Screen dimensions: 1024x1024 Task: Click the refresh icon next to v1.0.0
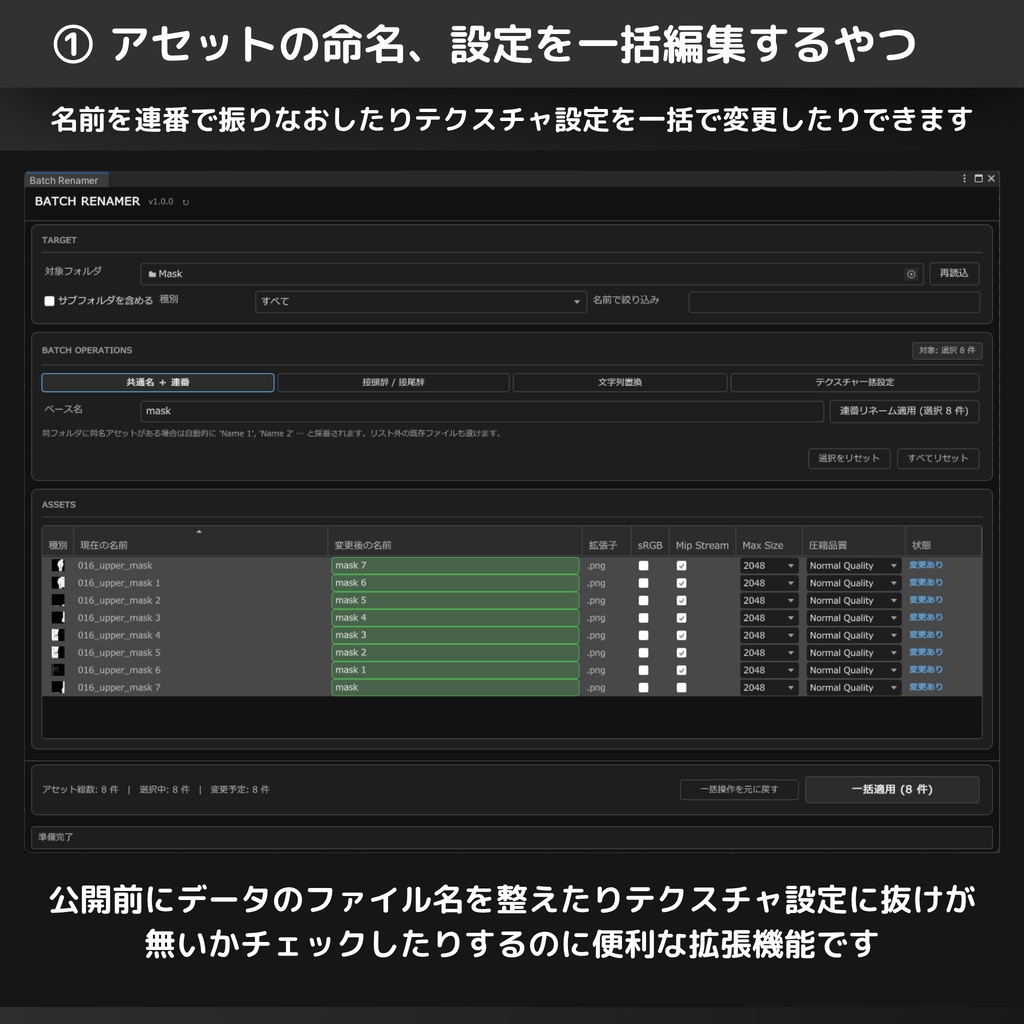coord(185,202)
